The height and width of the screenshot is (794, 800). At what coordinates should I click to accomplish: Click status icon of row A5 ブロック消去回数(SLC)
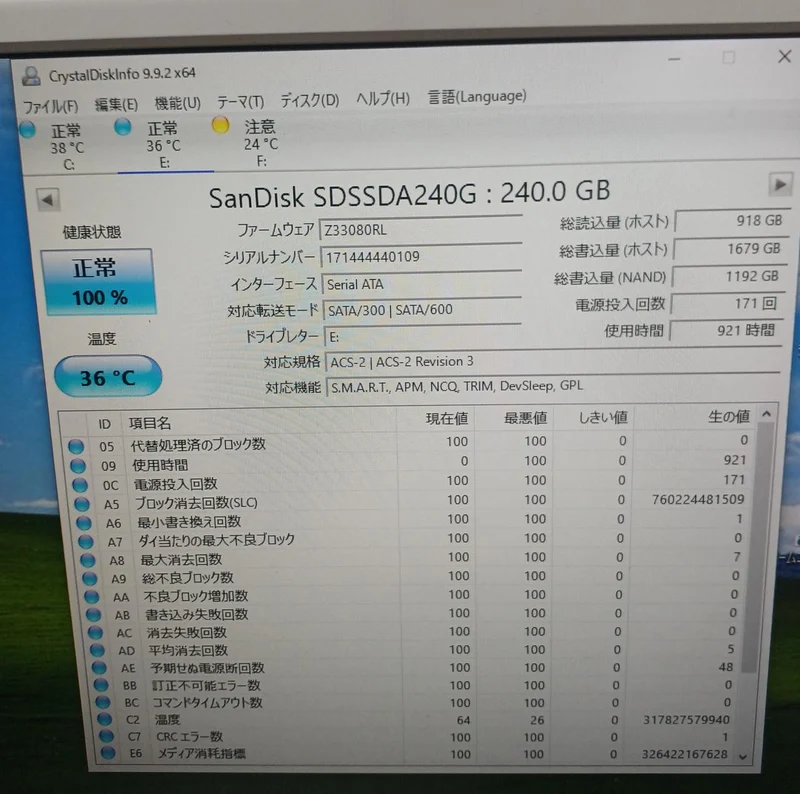click(x=82, y=504)
